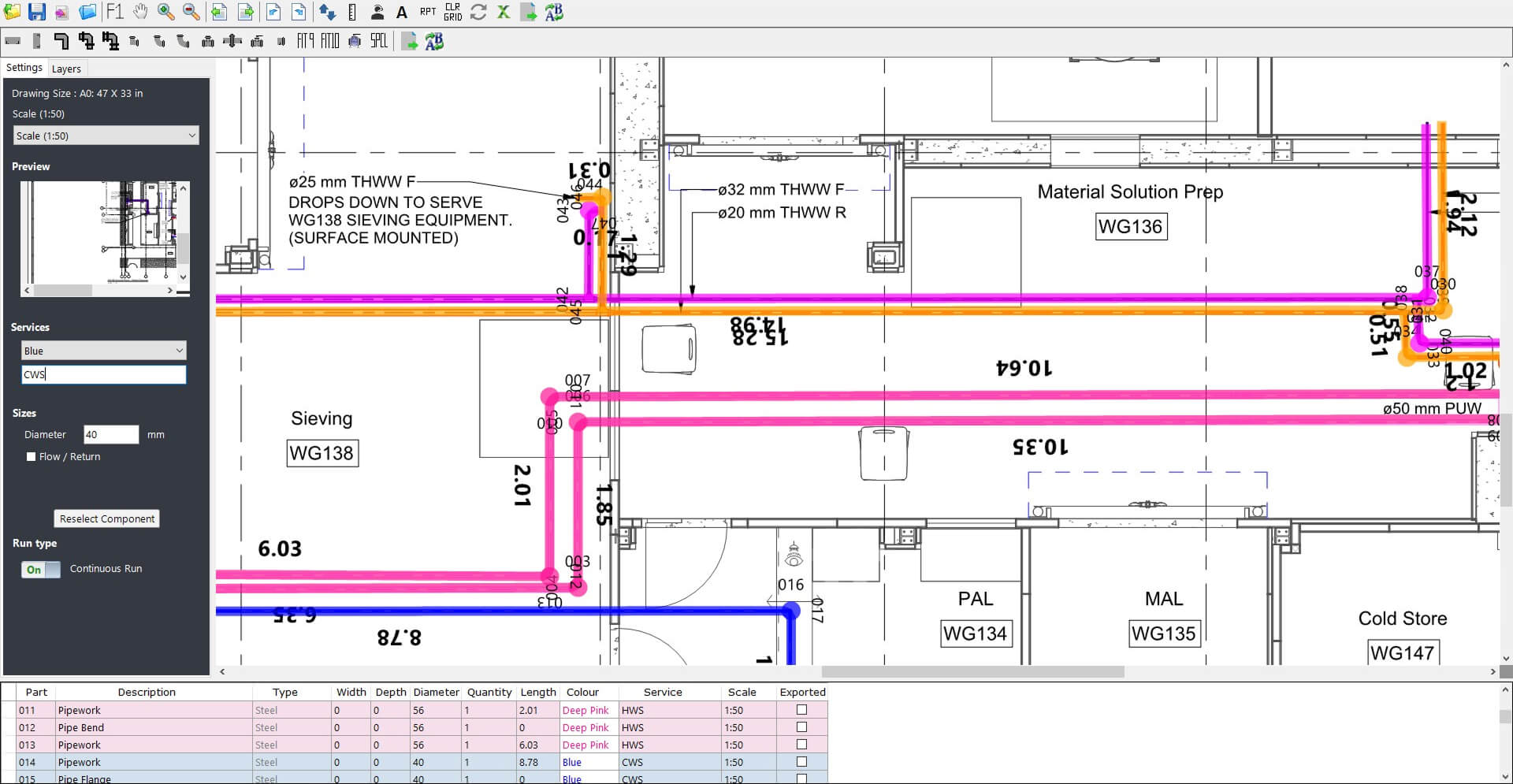Click the save (floppy disk) icon
The height and width of the screenshot is (784, 1513).
36,12
